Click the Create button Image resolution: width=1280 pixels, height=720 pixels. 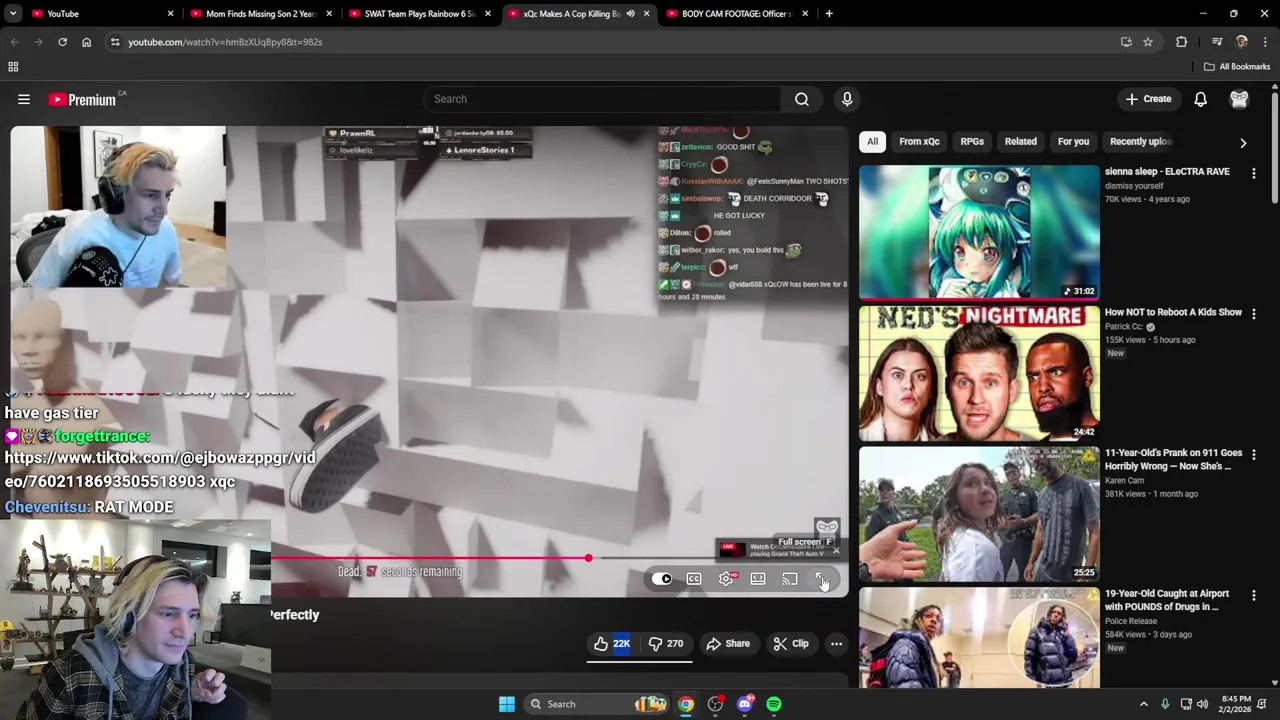1148,99
